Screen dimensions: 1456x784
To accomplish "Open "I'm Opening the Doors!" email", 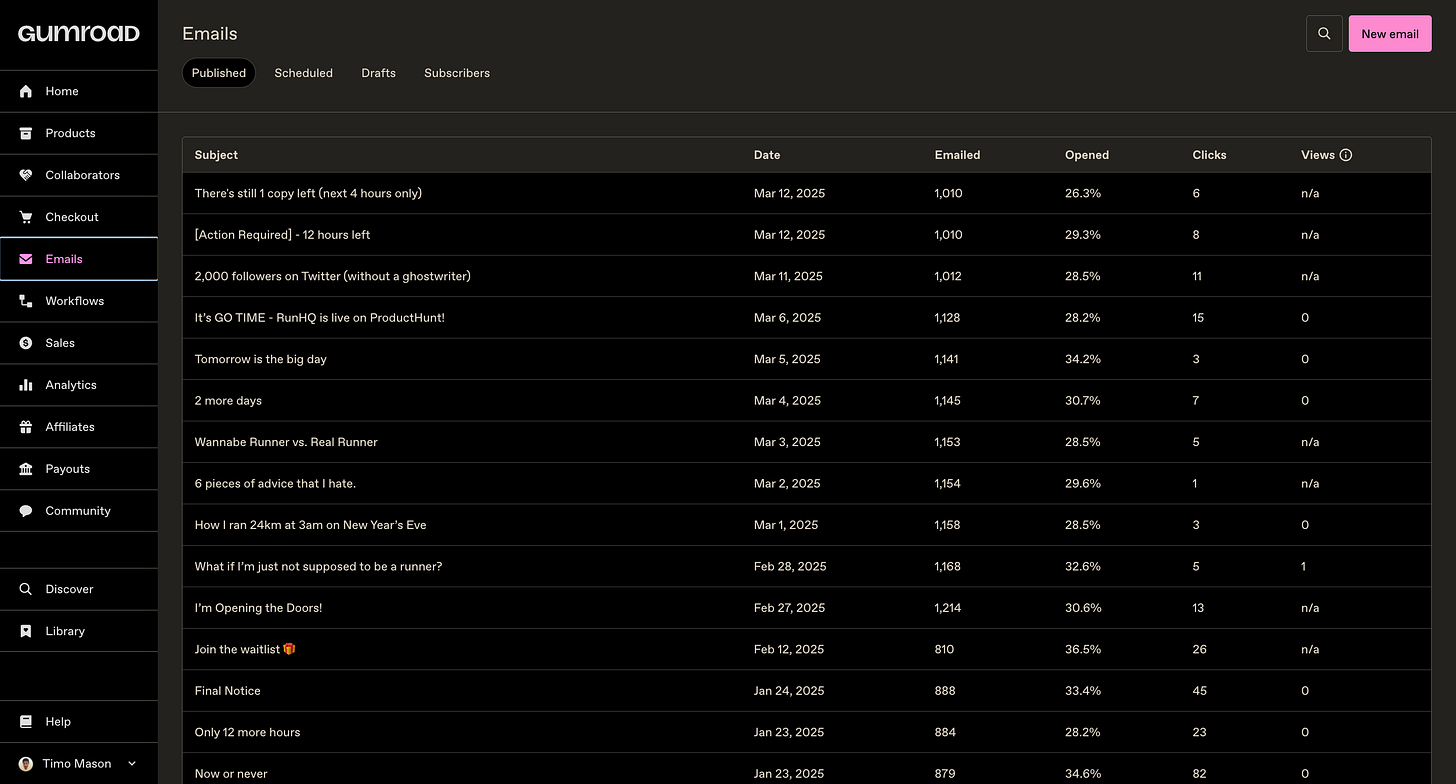I will [x=806, y=608].
